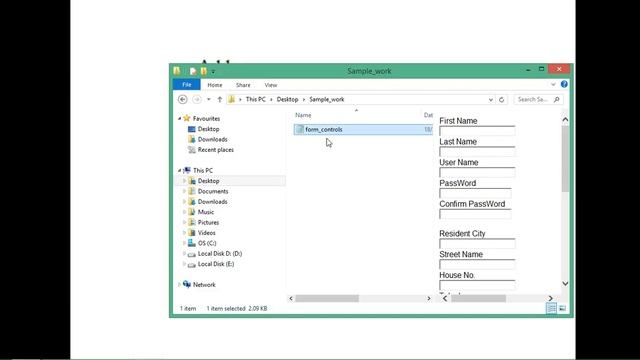Open the address bar history dropdown

point(491,100)
